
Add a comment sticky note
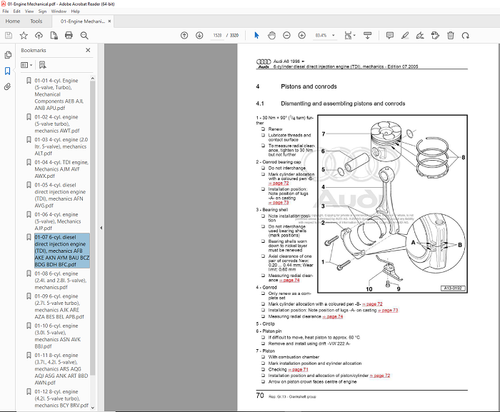click(x=390, y=35)
